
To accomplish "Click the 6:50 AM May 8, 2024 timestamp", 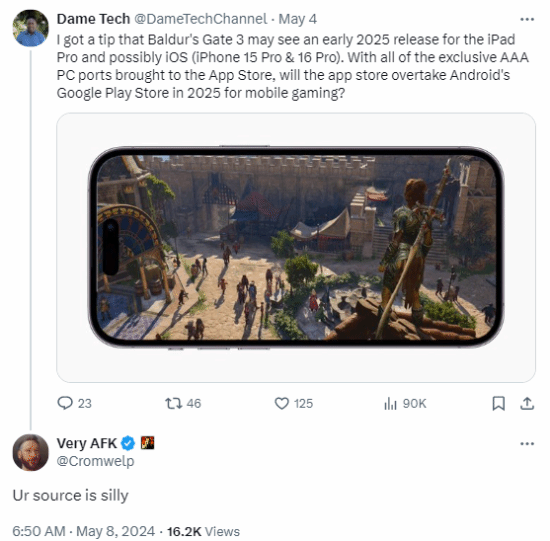I will pyautogui.click(x=83, y=531).
